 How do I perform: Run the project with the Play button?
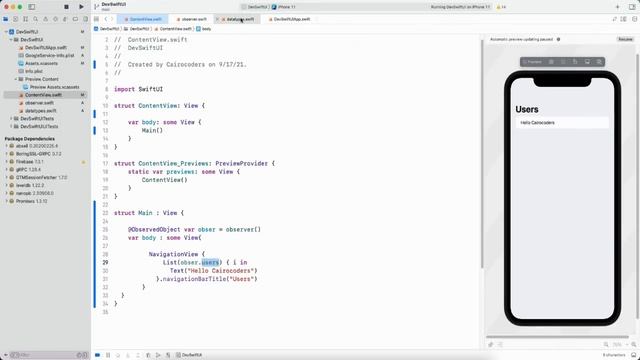click(81, 7)
